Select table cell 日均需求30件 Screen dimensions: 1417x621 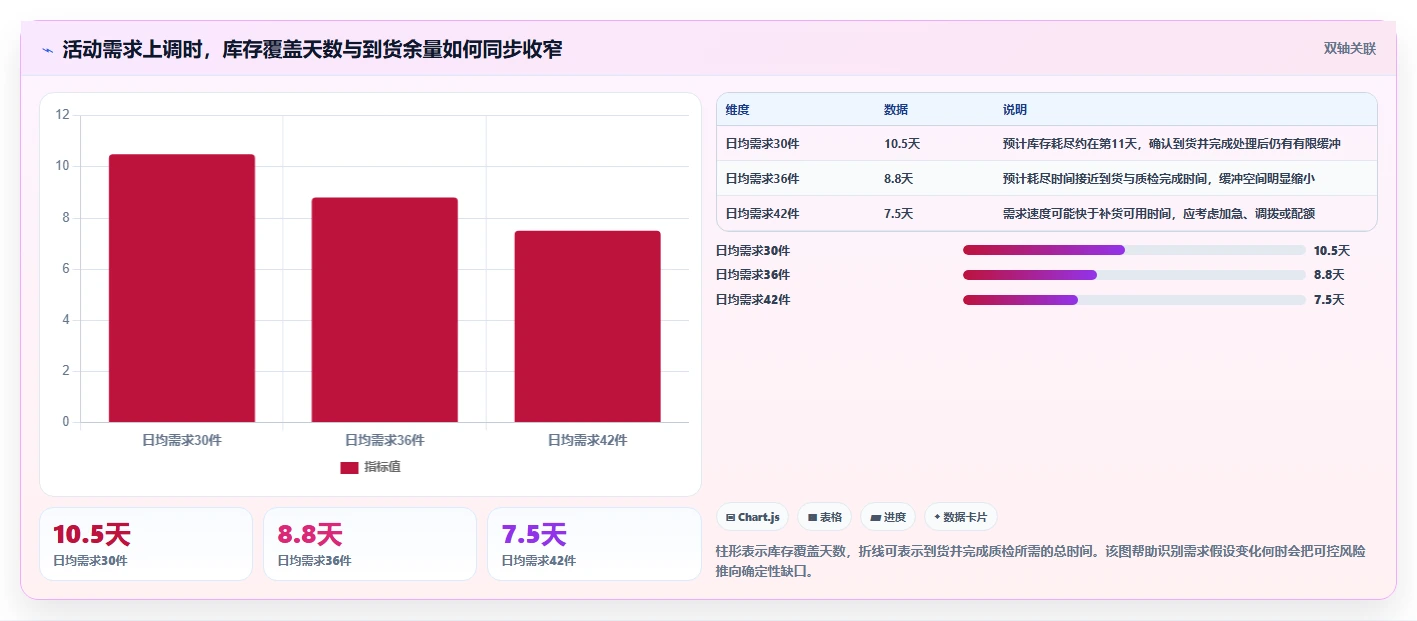tap(762, 144)
